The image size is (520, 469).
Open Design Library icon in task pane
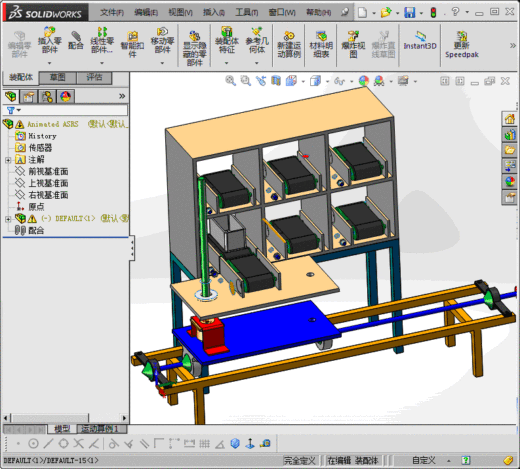point(510,134)
